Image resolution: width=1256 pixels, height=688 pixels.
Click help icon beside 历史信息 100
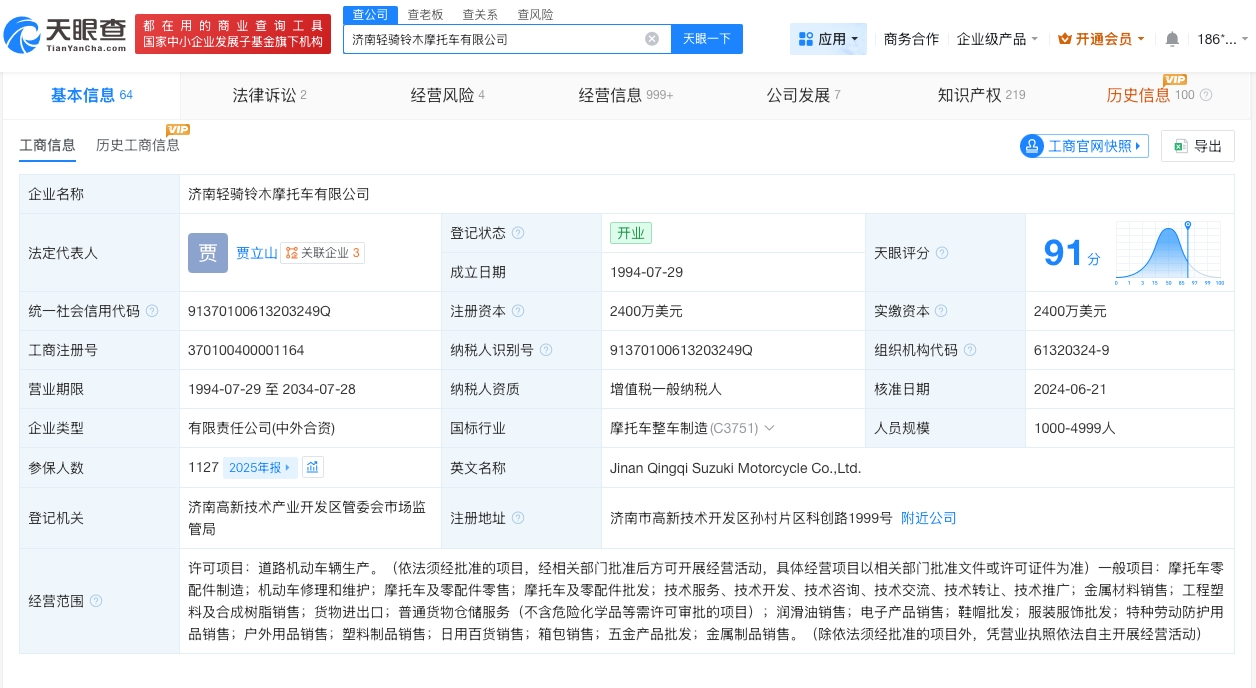1206,95
